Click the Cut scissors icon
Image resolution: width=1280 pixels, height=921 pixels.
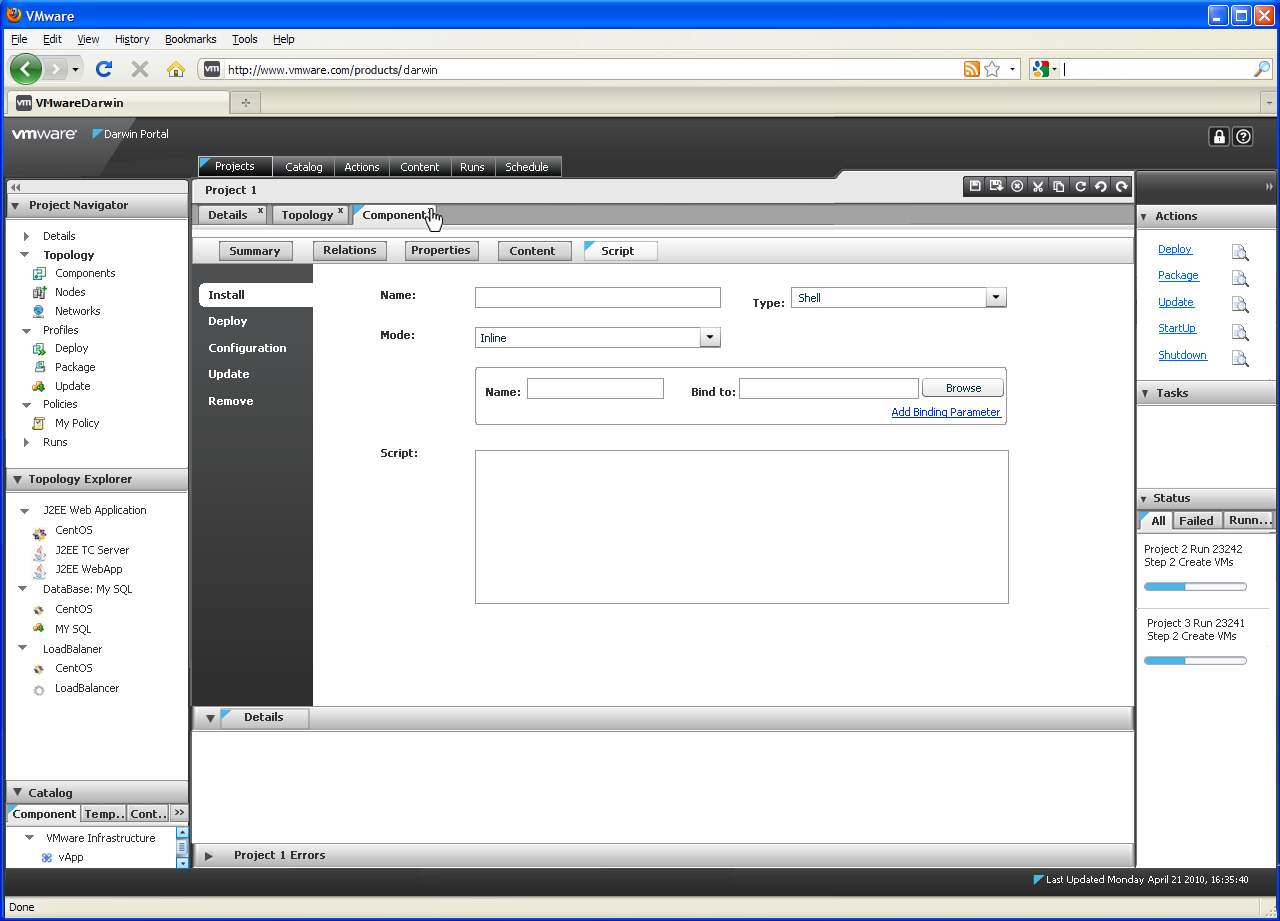coord(1038,186)
